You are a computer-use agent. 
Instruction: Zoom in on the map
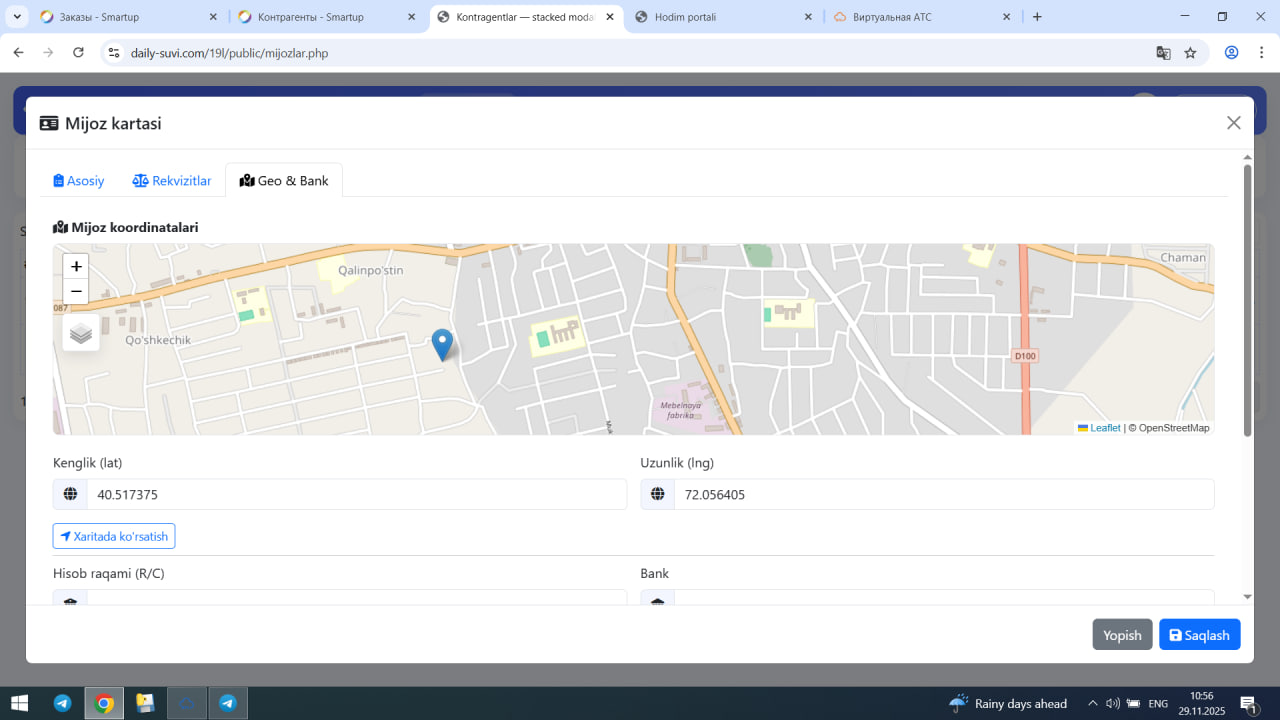76,267
